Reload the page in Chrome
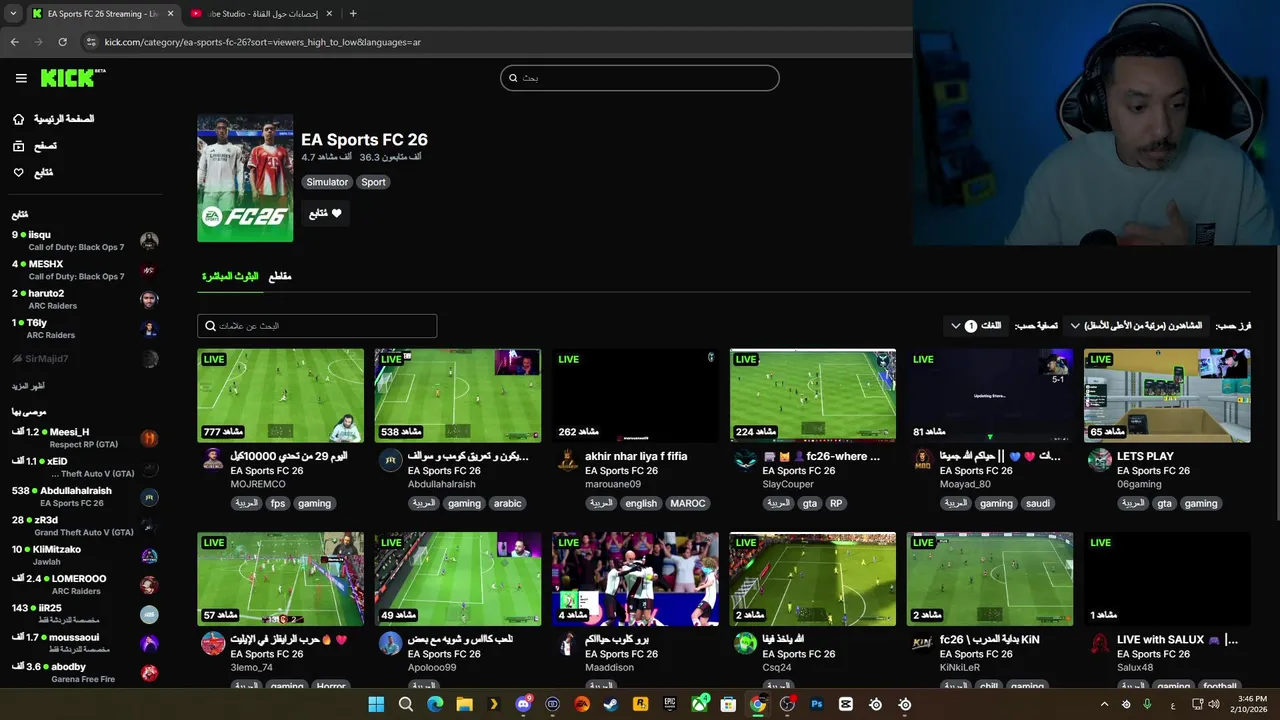This screenshot has width=1280, height=720. 62,42
